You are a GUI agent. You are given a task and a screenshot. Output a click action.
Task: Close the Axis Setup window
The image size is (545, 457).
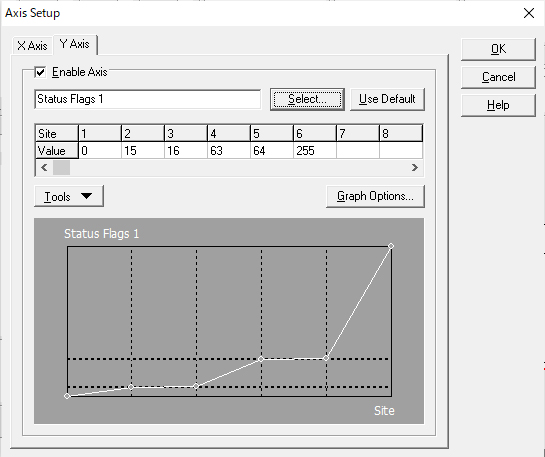(x=529, y=13)
